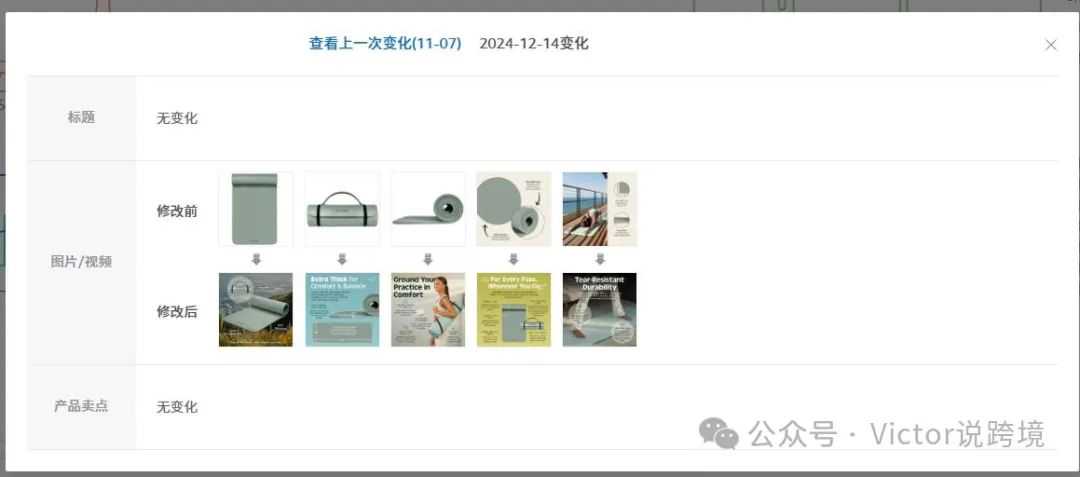Open the flat unrolled mat thumbnail
This screenshot has height=477, width=1080.
tap(256, 209)
